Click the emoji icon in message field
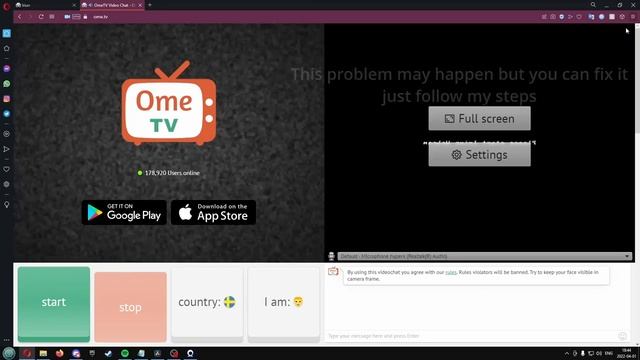This screenshot has height=360, width=640. tap(622, 336)
